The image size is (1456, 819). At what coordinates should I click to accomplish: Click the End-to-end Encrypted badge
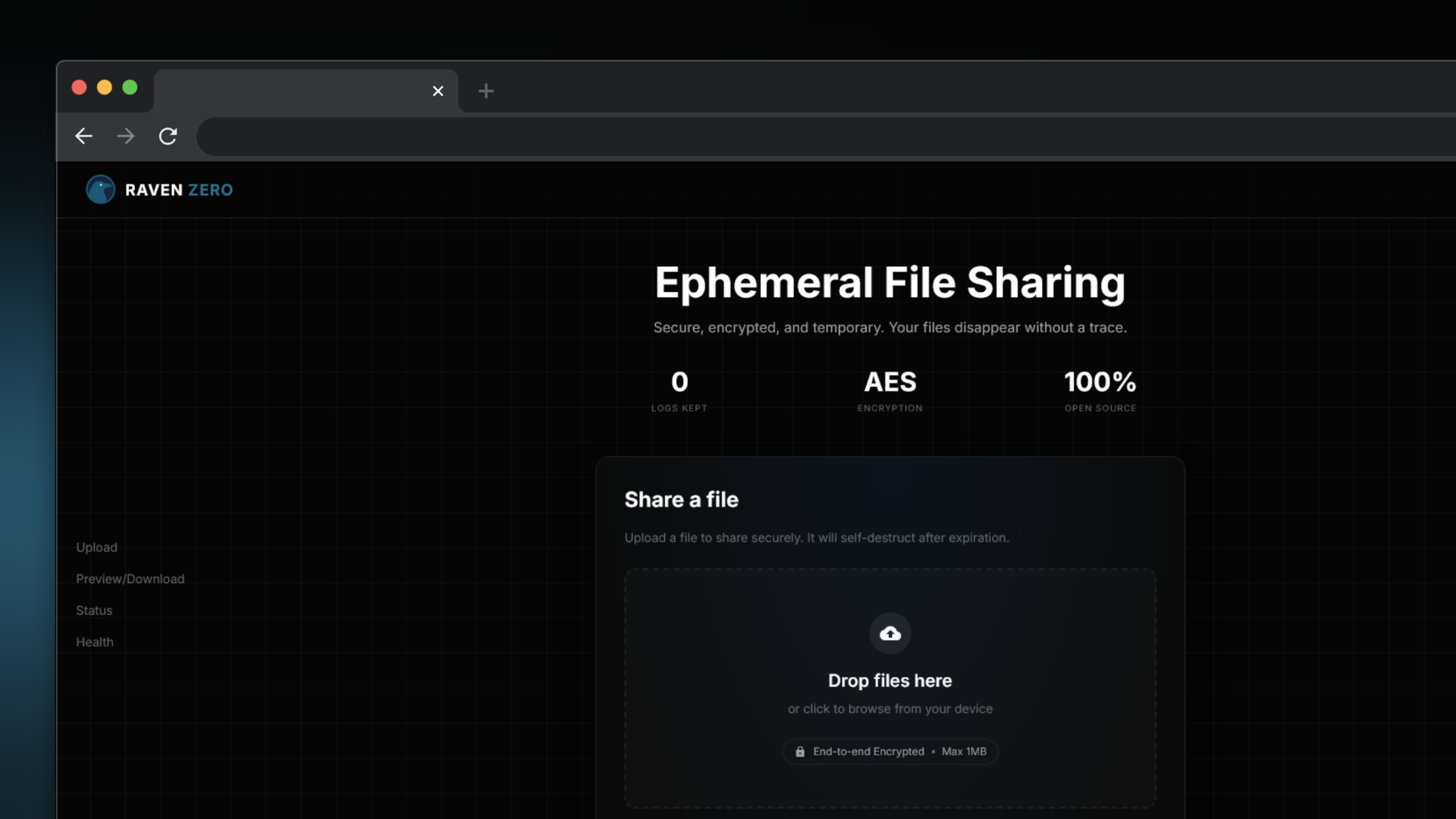pos(868,752)
